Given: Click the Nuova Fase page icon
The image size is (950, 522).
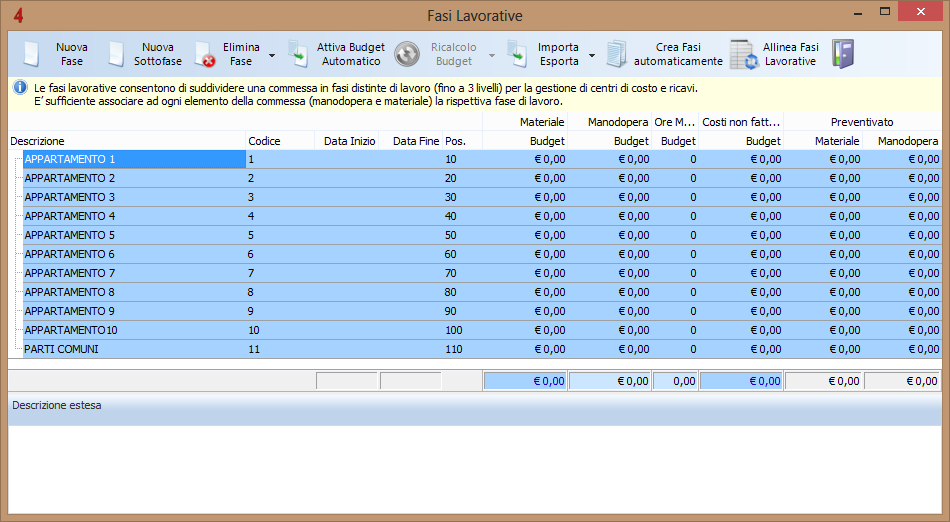Looking at the screenshot, I should [x=31, y=54].
